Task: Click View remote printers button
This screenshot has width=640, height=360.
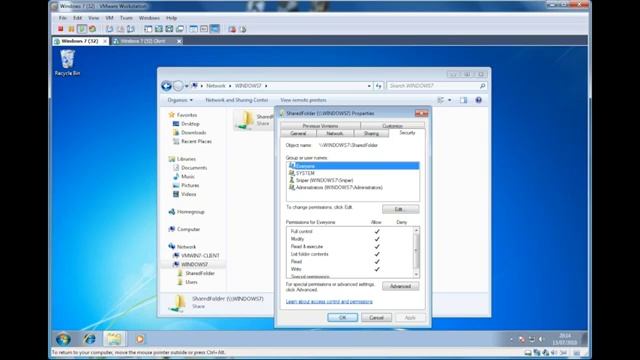Action: pos(303,100)
